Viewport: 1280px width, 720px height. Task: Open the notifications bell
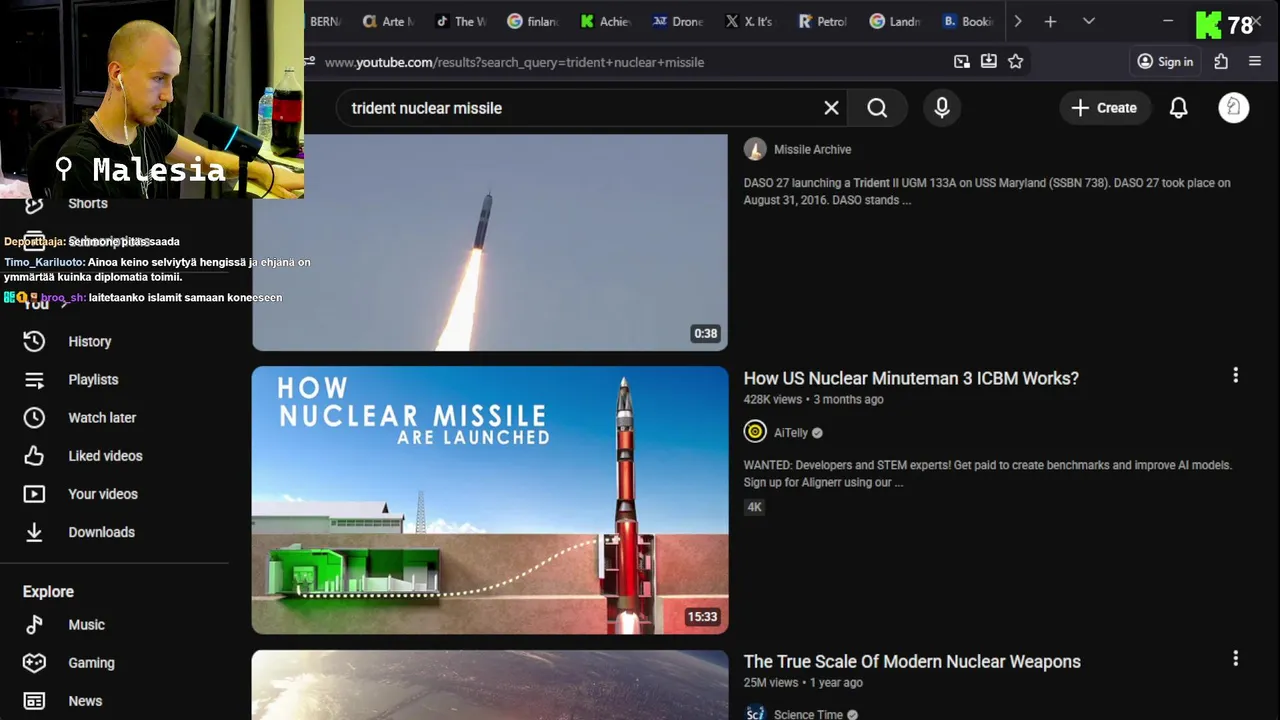click(1179, 108)
